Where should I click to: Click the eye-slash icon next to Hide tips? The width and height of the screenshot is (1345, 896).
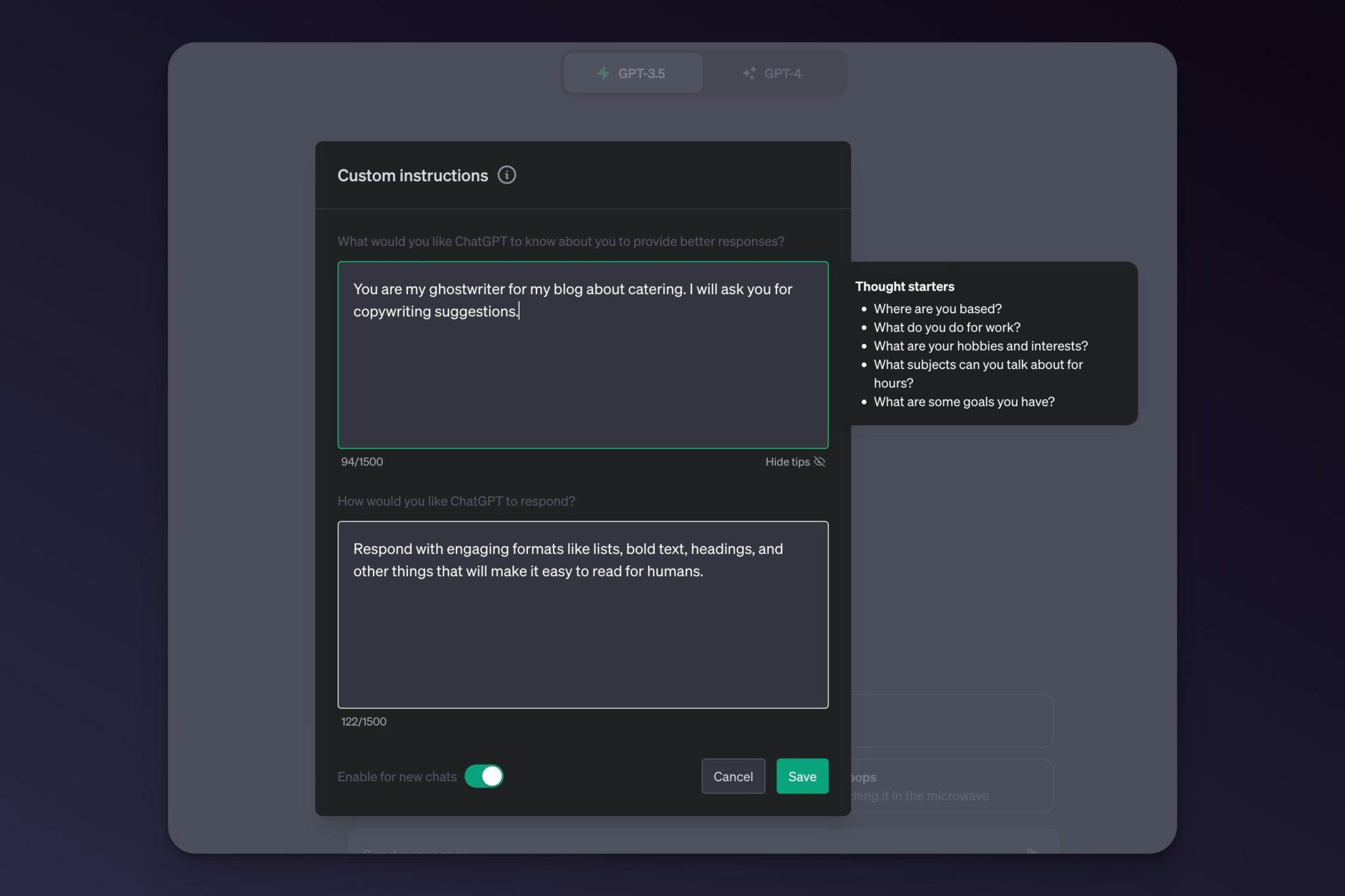(x=820, y=461)
